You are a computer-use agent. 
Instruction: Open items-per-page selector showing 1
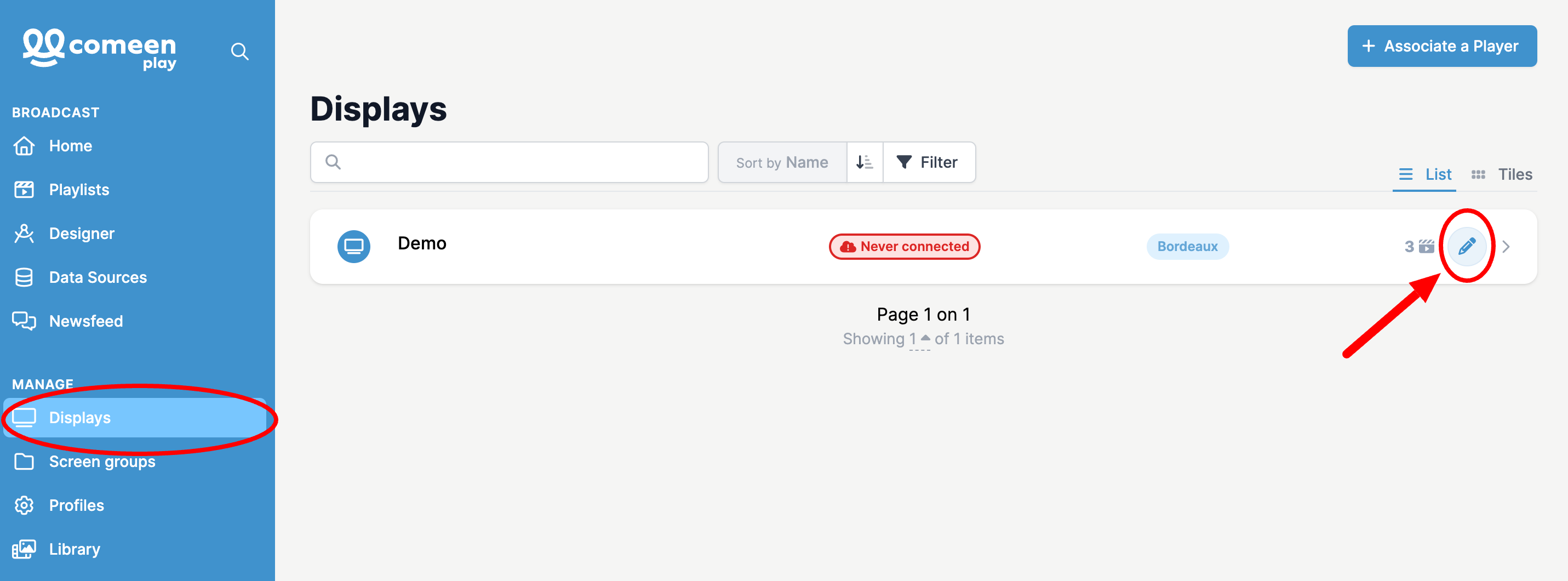(x=919, y=339)
